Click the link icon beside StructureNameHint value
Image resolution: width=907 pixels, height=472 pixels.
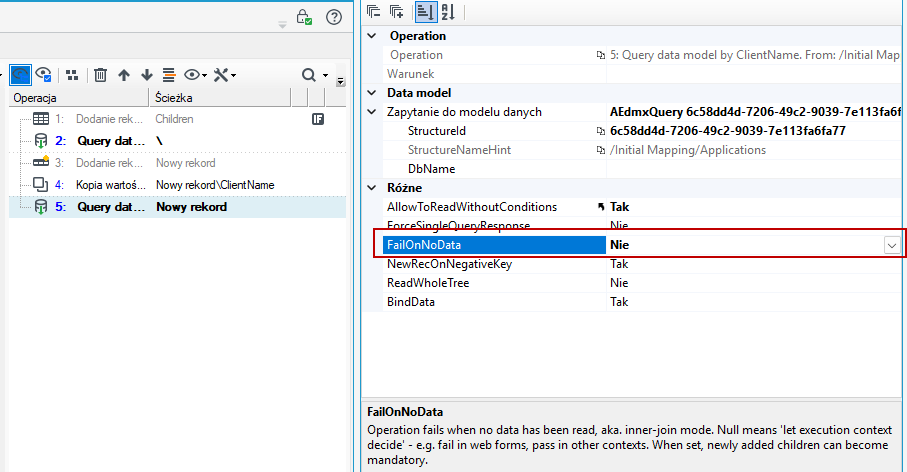click(x=600, y=150)
